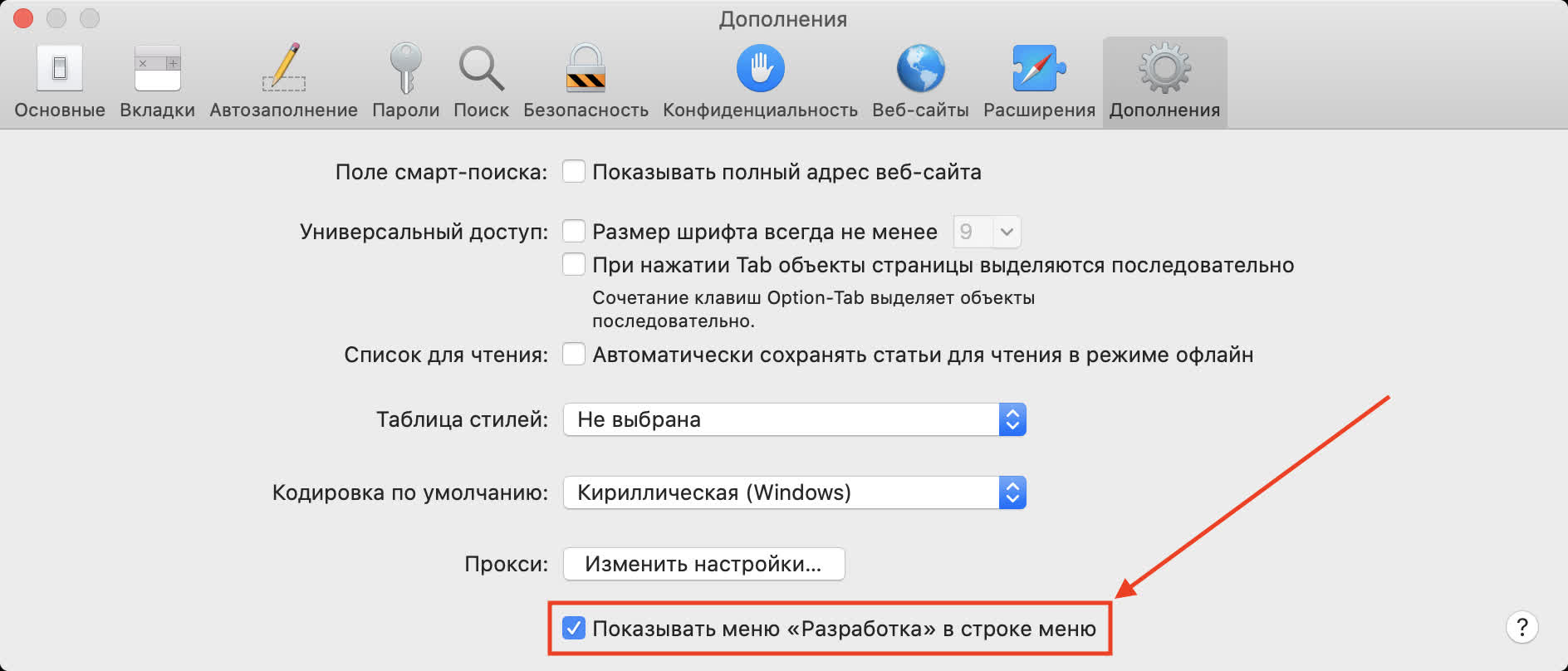Open the Пароли key icon
Viewport: 1568px width, 671px height.
click(x=405, y=68)
